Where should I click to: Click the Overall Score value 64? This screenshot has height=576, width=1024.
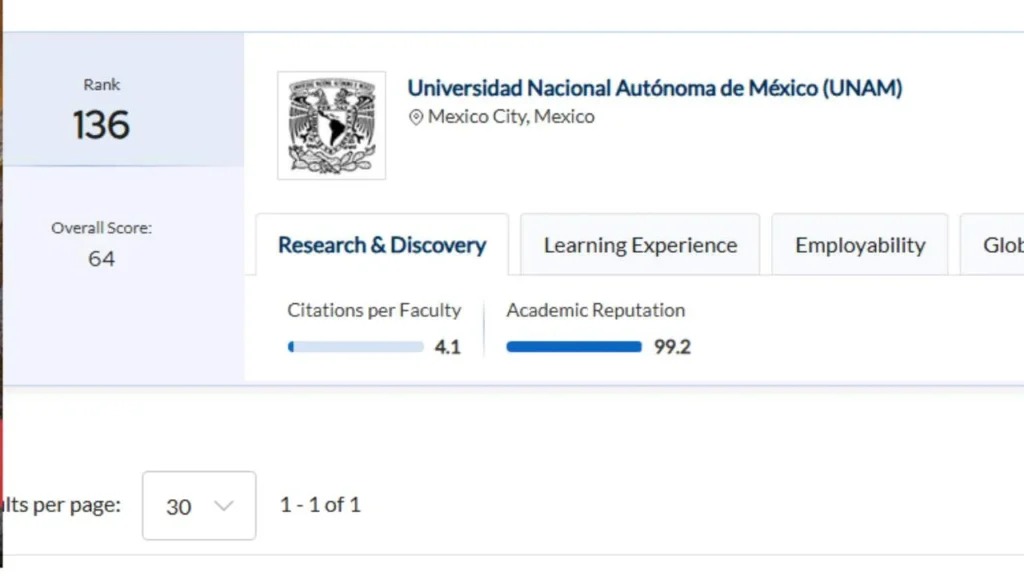coord(101,259)
